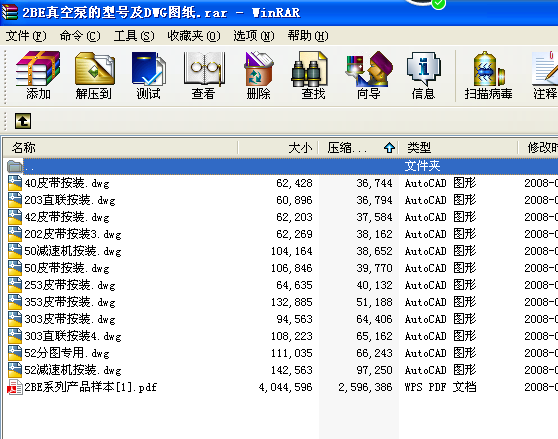Select file 52减速机按装.dwg
Image resolution: width=558 pixels, height=439 pixels.
click(73, 370)
